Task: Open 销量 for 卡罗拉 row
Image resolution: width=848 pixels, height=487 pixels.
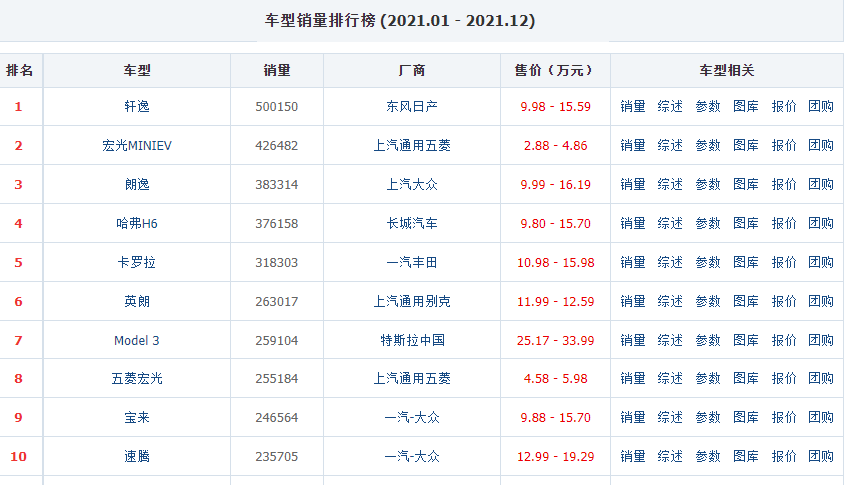Action: 633,262
